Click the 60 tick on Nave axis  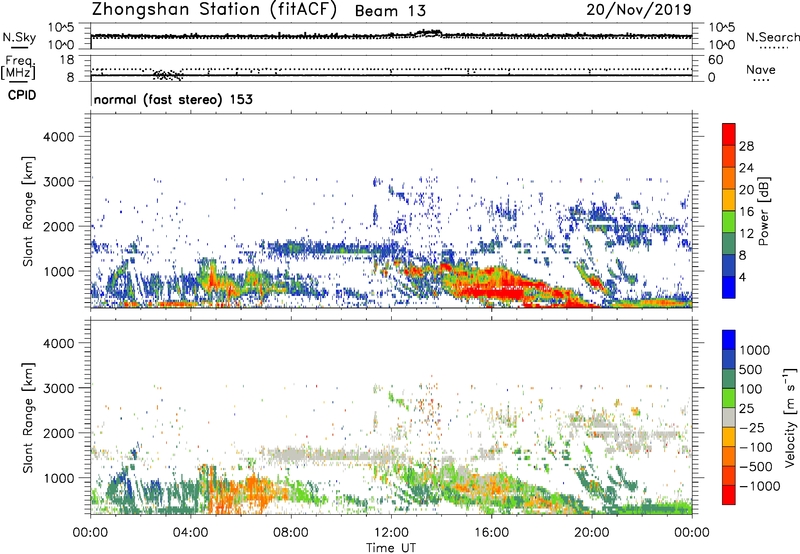[x=716, y=60]
